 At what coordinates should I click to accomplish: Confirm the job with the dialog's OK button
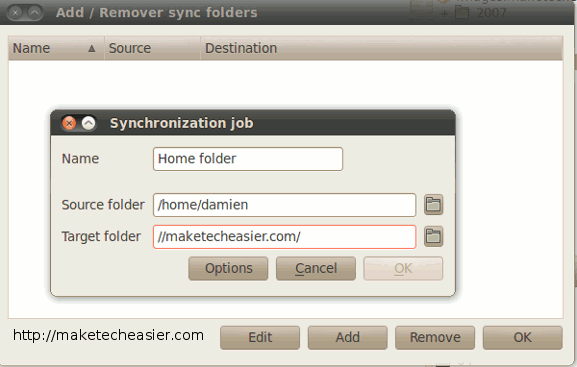(403, 268)
